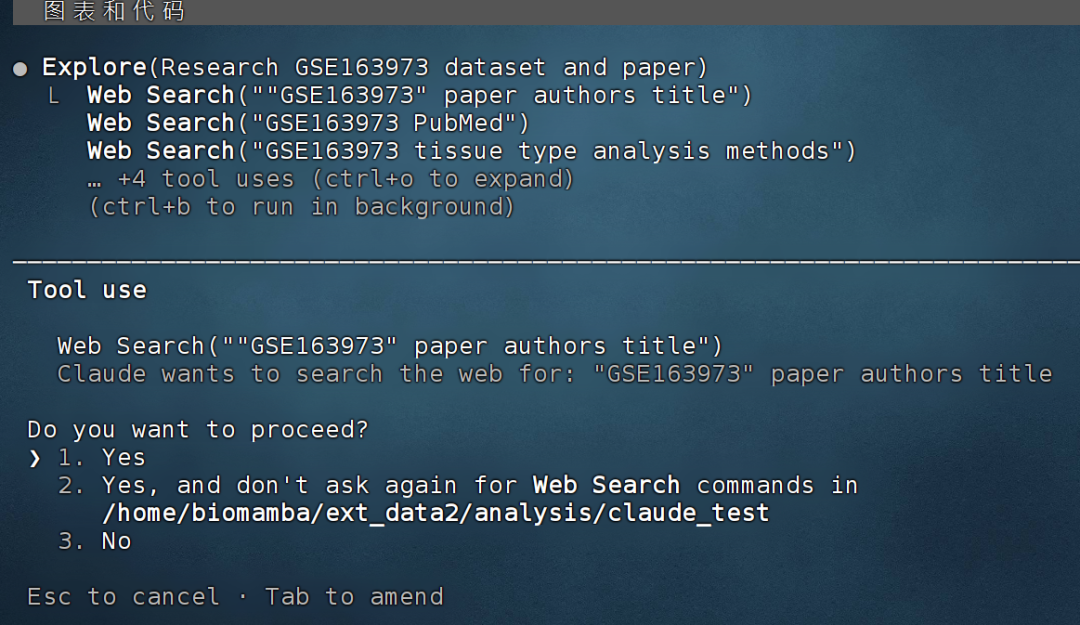
Task: Expand the +4 tool uses line
Action: pos(331,179)
